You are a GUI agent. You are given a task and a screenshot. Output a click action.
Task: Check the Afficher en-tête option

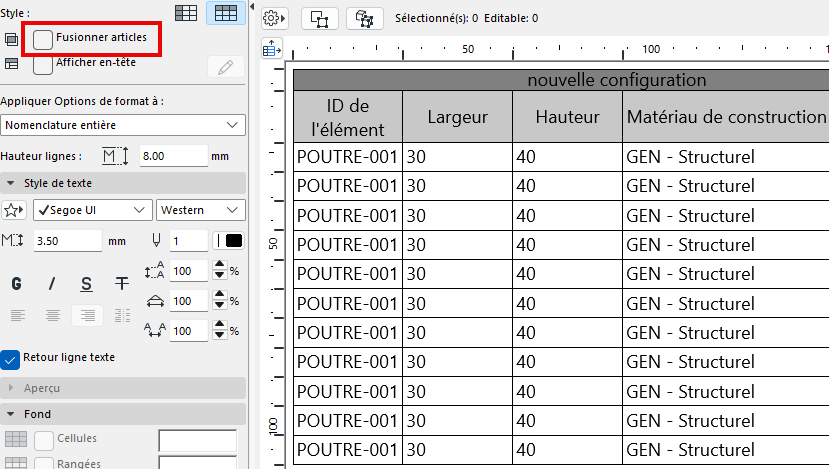point(43,64)
